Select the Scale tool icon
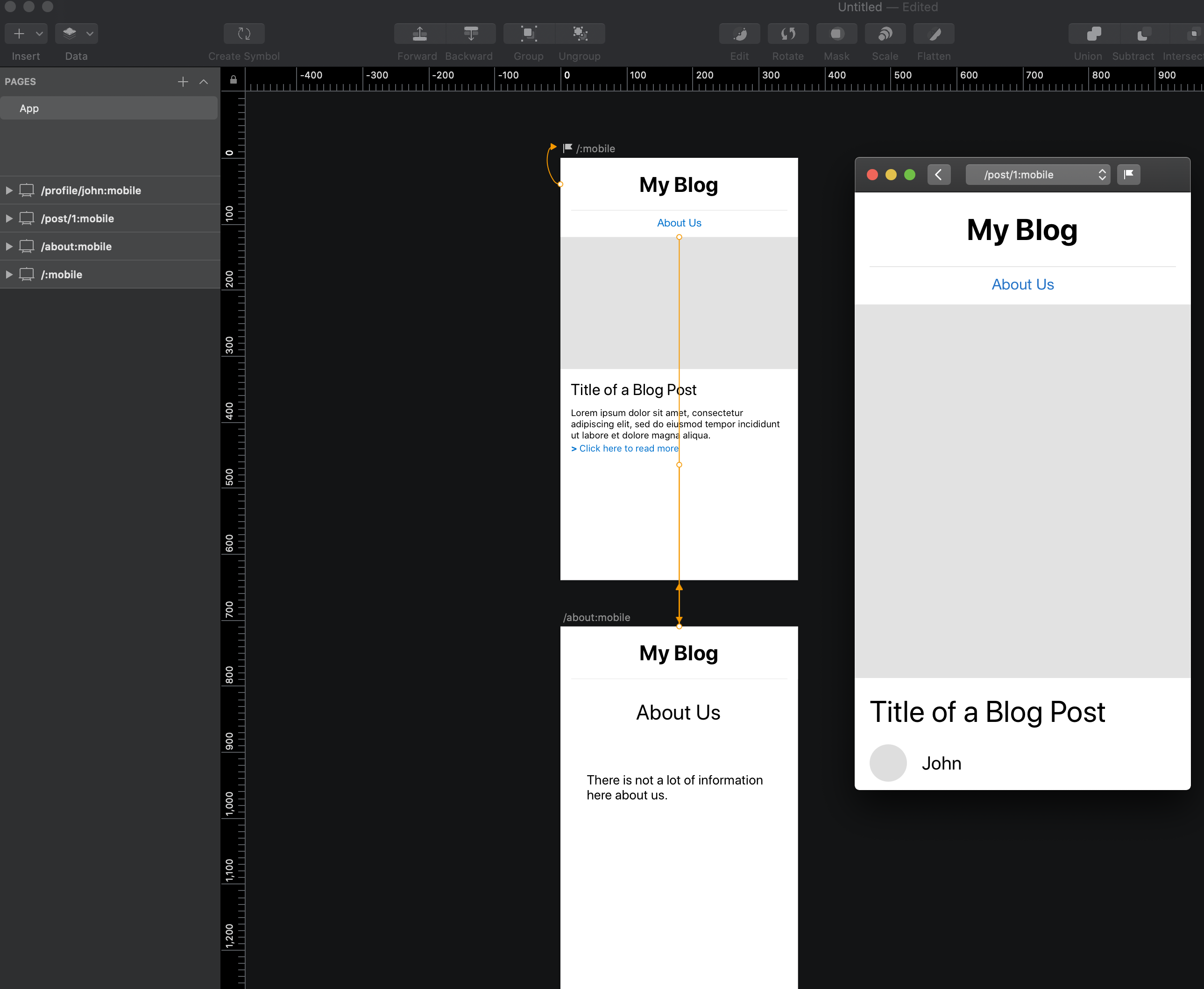This screenshot has height=989, width=1204. pos(885,33)
